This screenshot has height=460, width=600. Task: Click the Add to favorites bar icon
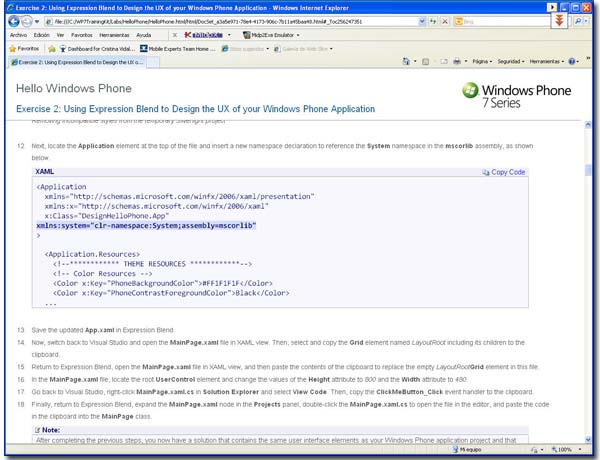click(x=52, y=49)
